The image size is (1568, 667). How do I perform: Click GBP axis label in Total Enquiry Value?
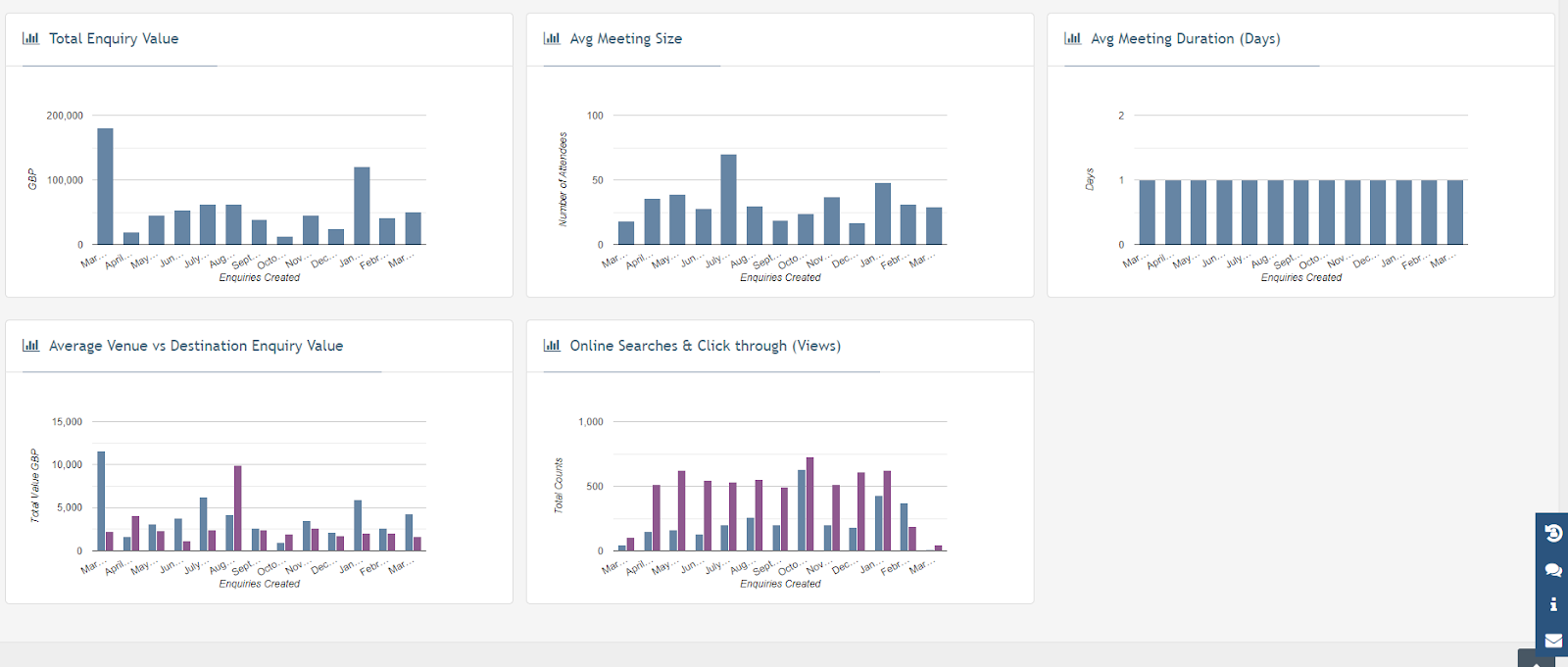[x=32, y=179]
